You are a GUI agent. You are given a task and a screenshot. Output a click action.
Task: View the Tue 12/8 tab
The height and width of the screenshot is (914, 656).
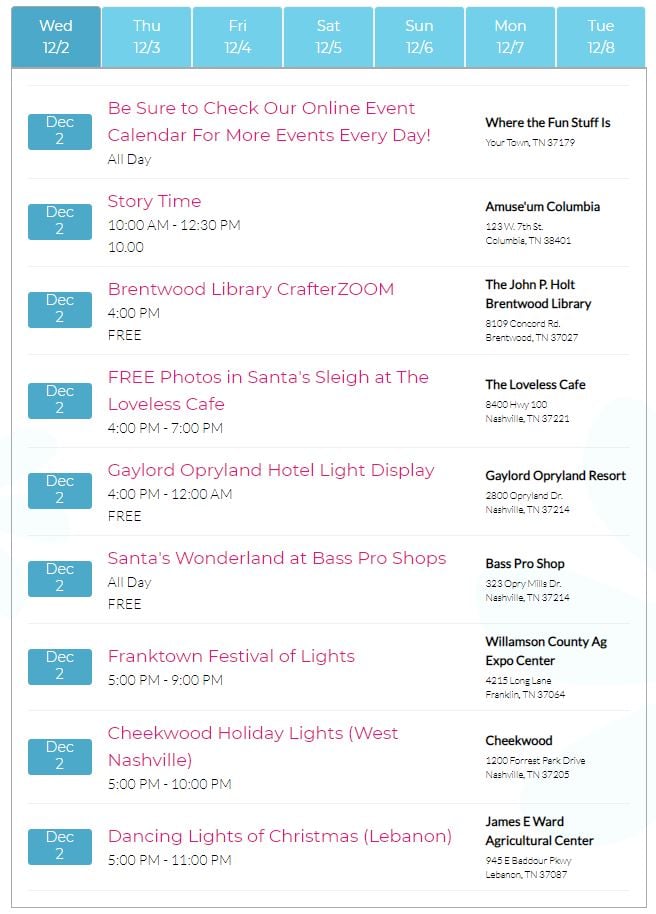click(x=601, y=37)
